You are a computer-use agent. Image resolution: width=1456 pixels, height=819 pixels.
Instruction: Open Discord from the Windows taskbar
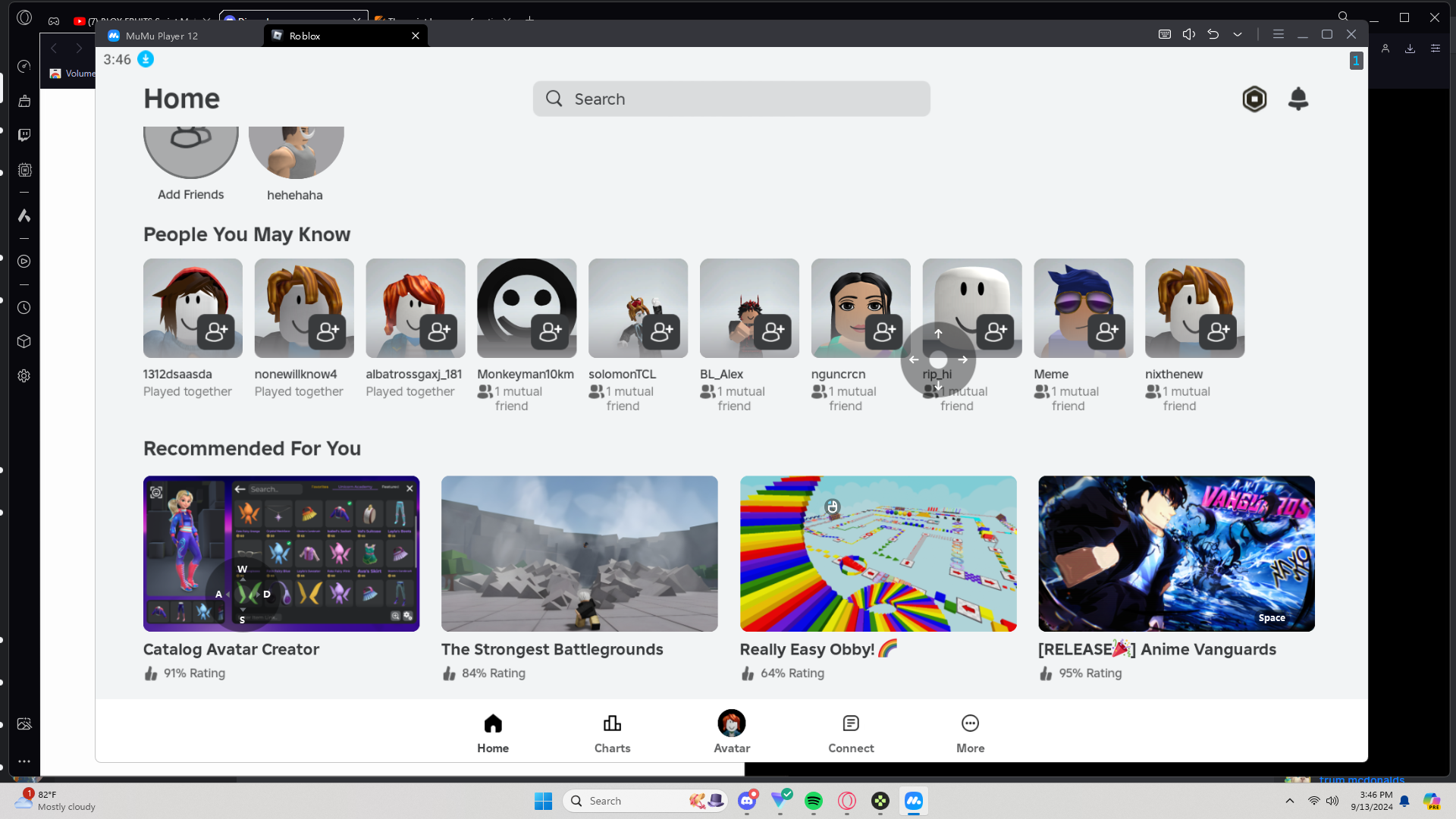click(x=747, y=801)
